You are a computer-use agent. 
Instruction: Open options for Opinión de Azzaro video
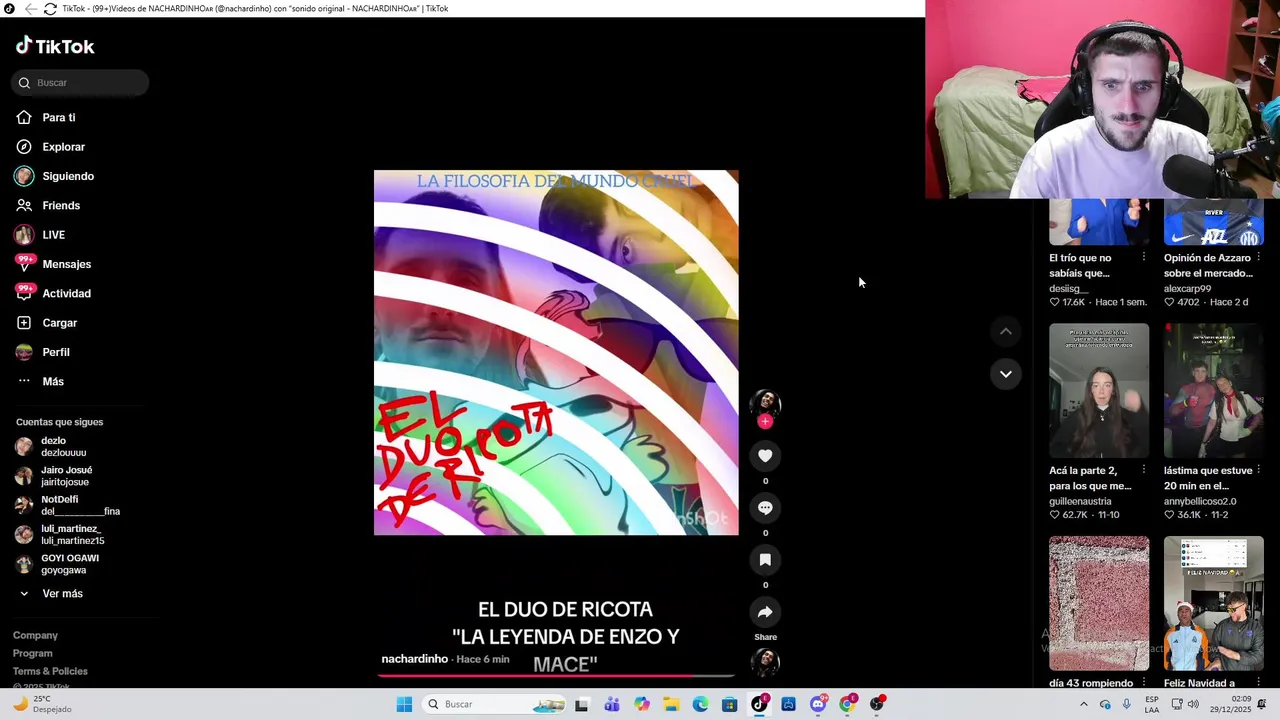(1258, 257)
